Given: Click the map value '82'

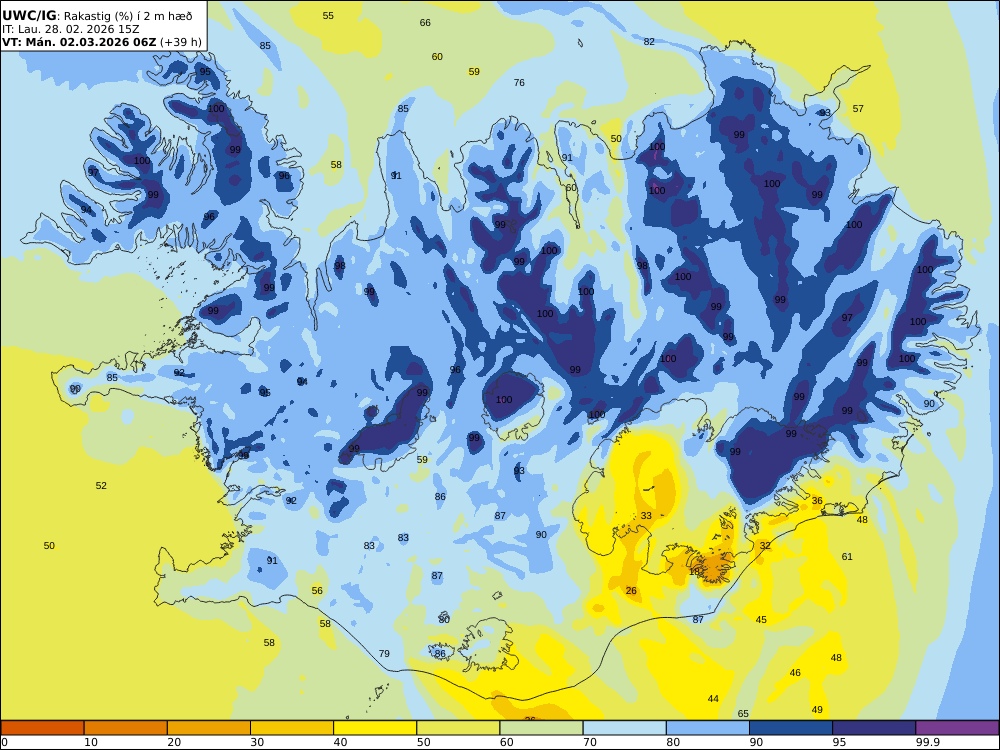Looking at the screenshot, I should 649,41.
